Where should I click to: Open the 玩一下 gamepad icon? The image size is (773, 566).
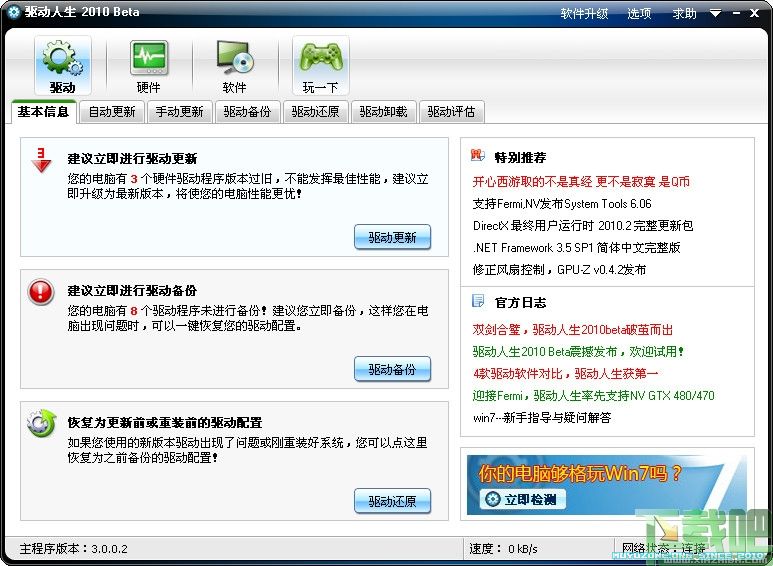320,66
